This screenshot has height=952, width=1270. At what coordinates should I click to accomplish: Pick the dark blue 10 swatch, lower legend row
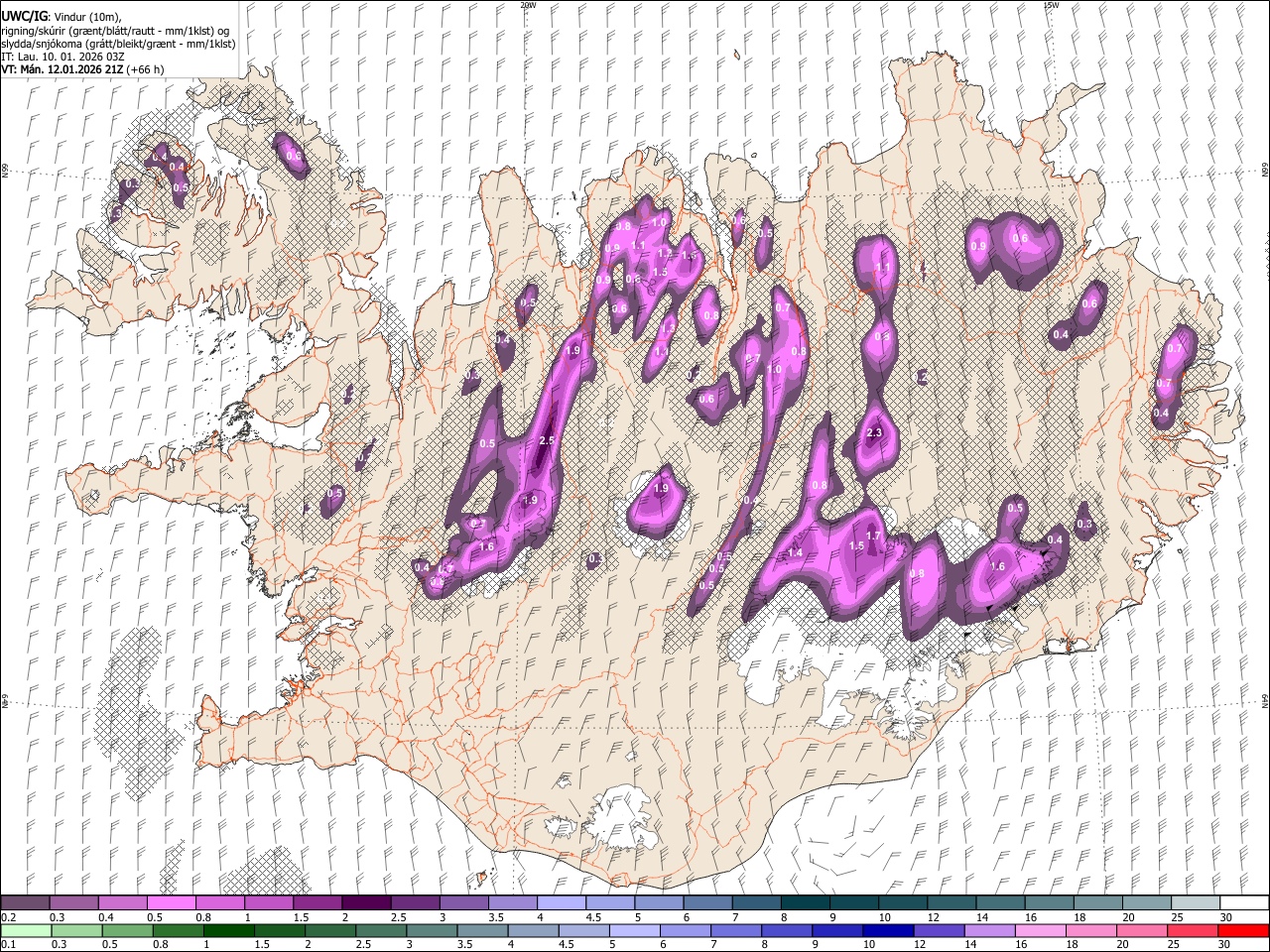click(x=887, y=930)
